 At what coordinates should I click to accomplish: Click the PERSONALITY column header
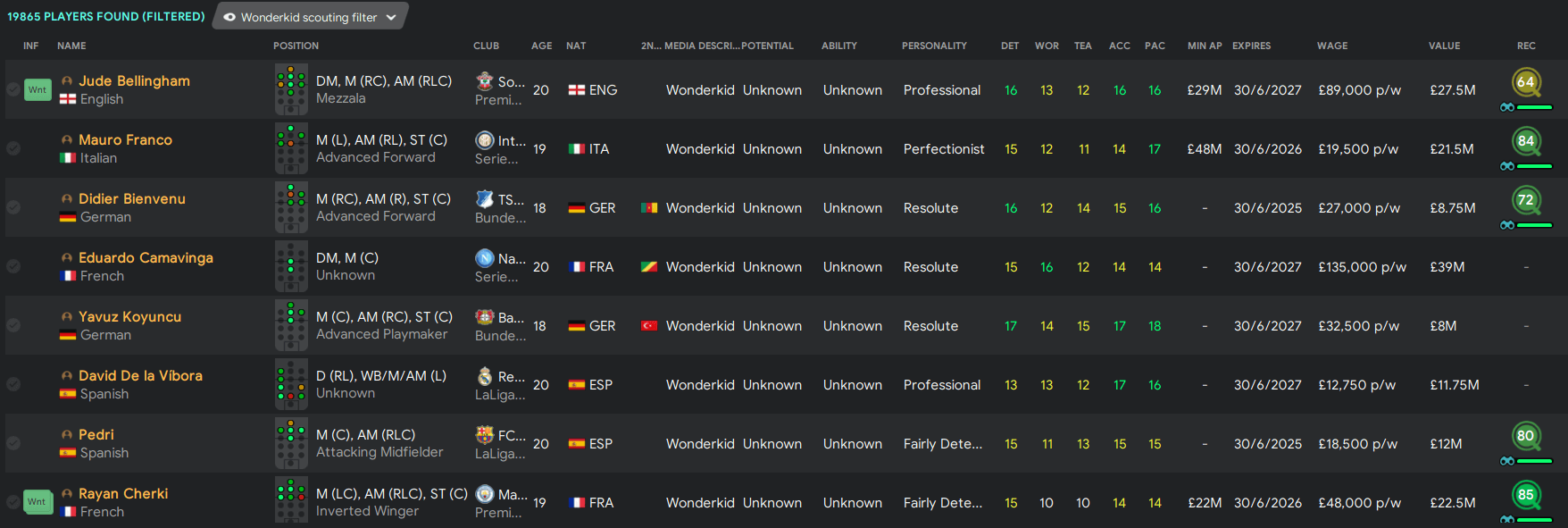(934, 46)
